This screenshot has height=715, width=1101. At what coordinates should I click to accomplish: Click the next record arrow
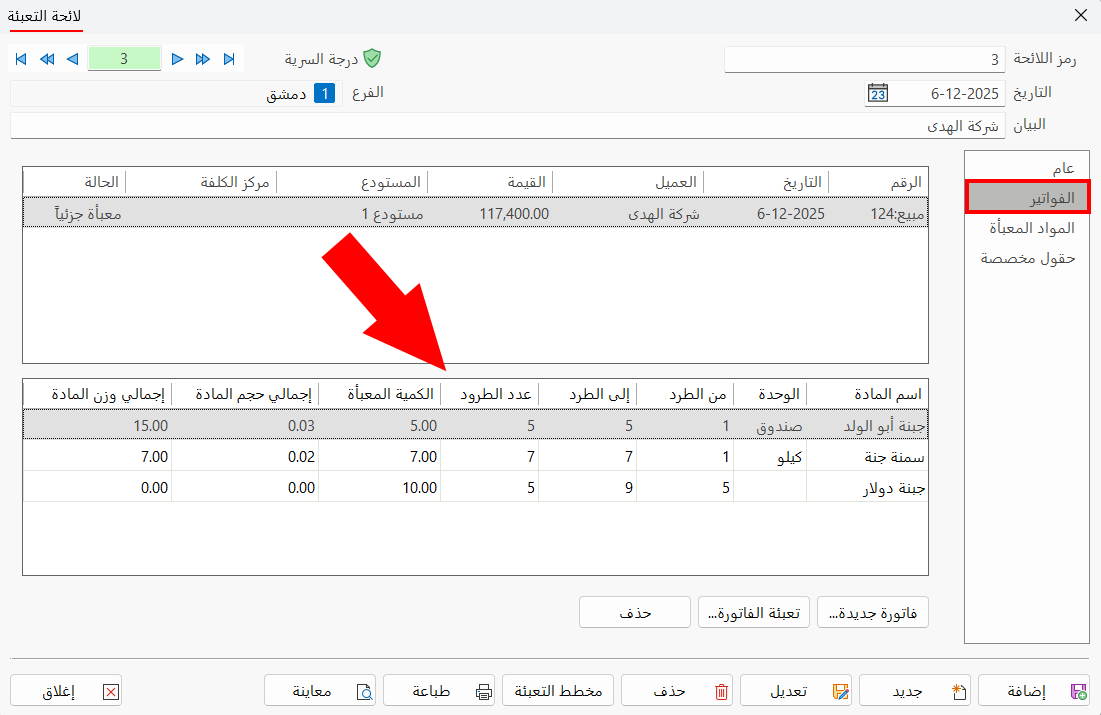(177, 59)
